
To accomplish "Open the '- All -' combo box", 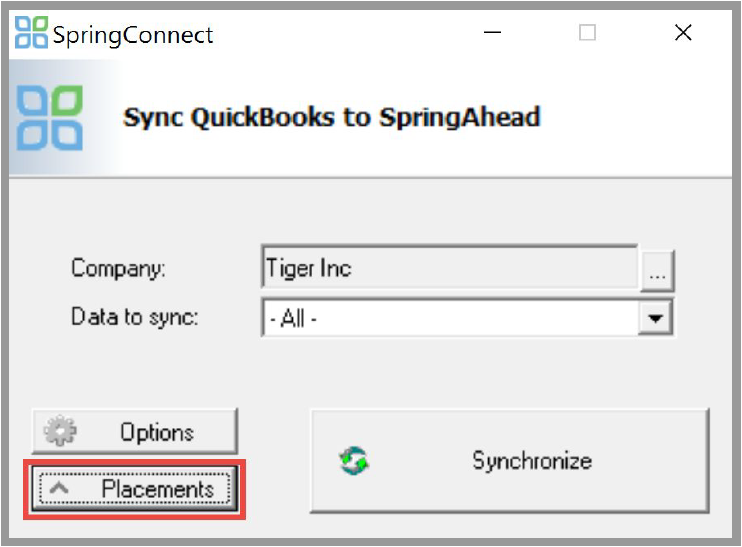I will coord(468,318).
